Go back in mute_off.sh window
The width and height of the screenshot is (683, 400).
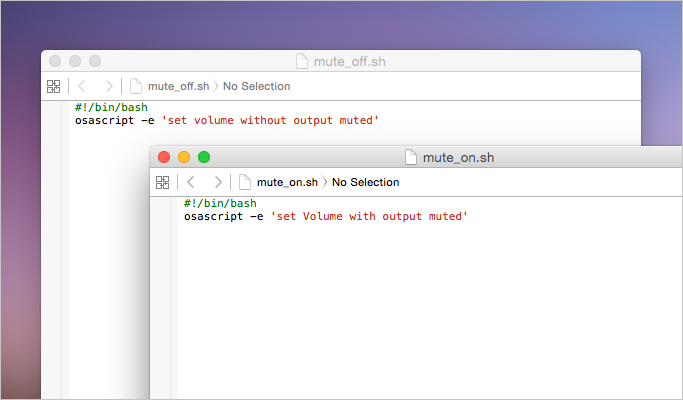point(81,86)
